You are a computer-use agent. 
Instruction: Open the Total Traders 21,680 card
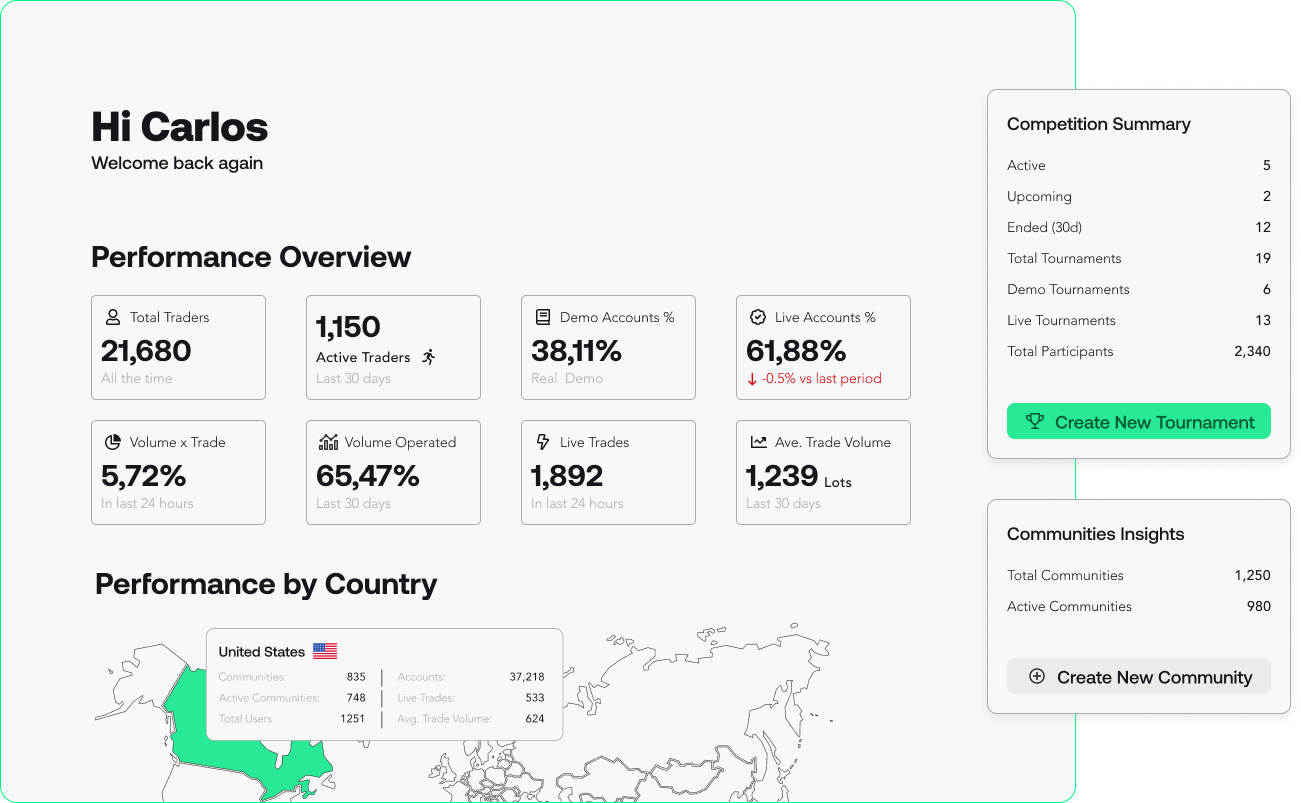178,347
